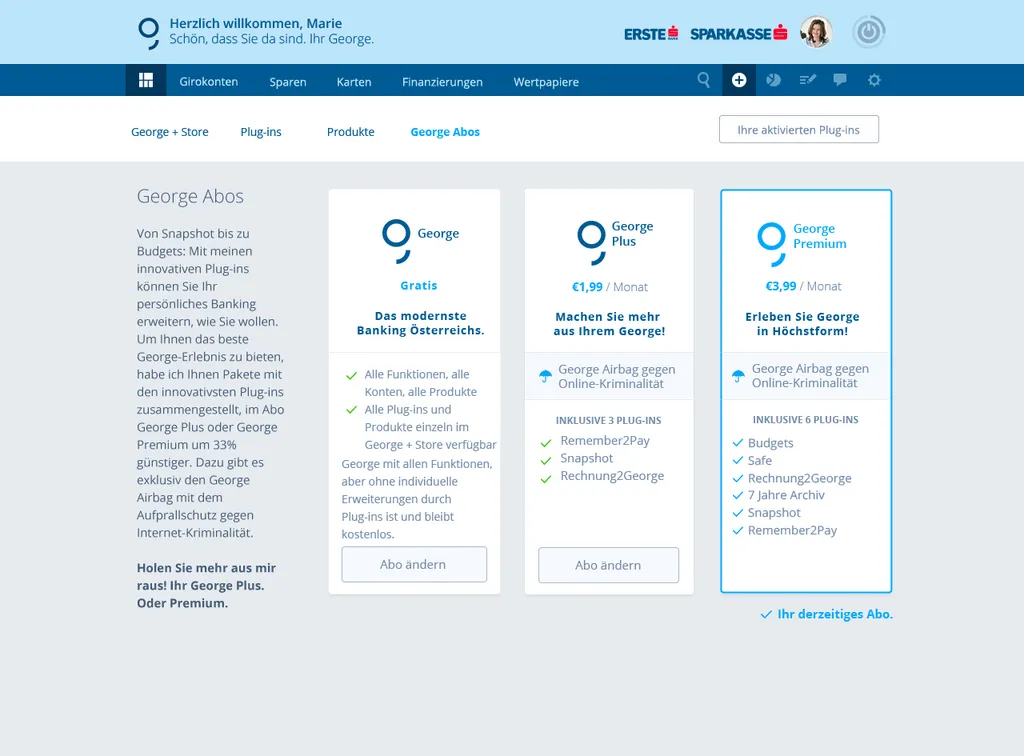Click Ihre aktivierten Plug-ins button
The width and height of the screenshot is (1024, 756).
point(799,129)
